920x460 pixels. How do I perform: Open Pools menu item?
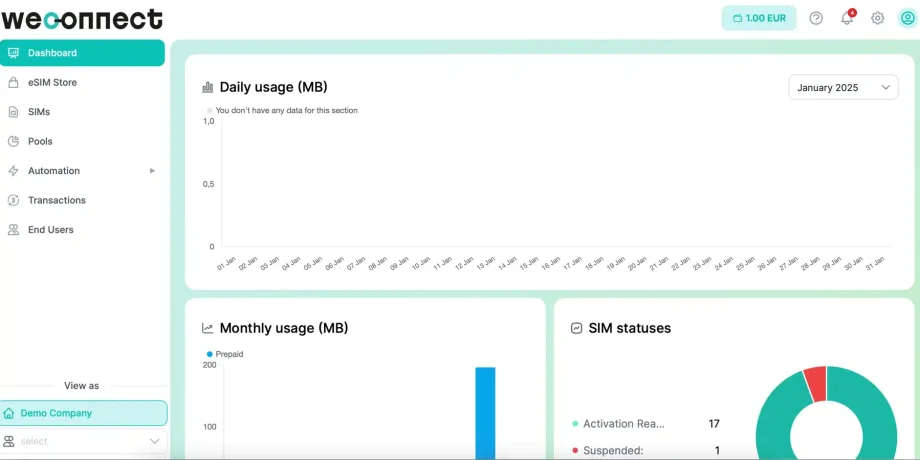click(x=82, y=141)
